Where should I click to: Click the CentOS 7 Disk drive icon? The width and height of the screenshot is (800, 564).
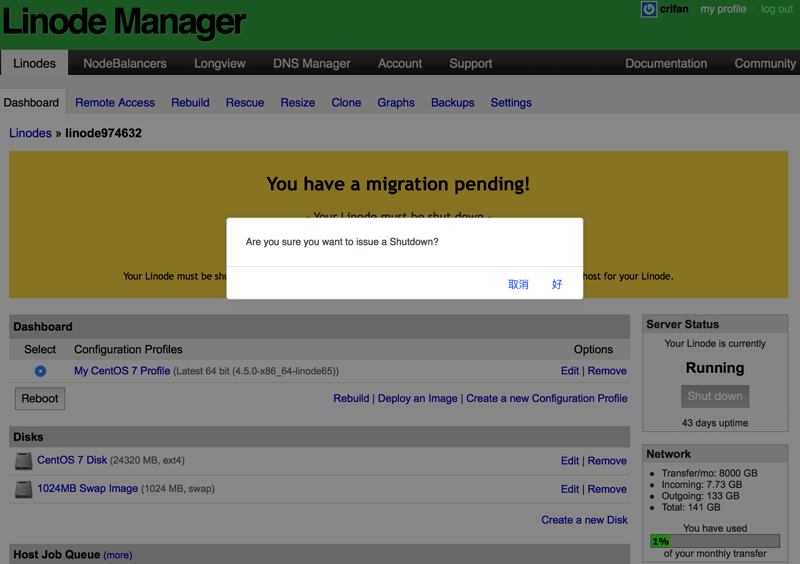click(x=23, y=460)
